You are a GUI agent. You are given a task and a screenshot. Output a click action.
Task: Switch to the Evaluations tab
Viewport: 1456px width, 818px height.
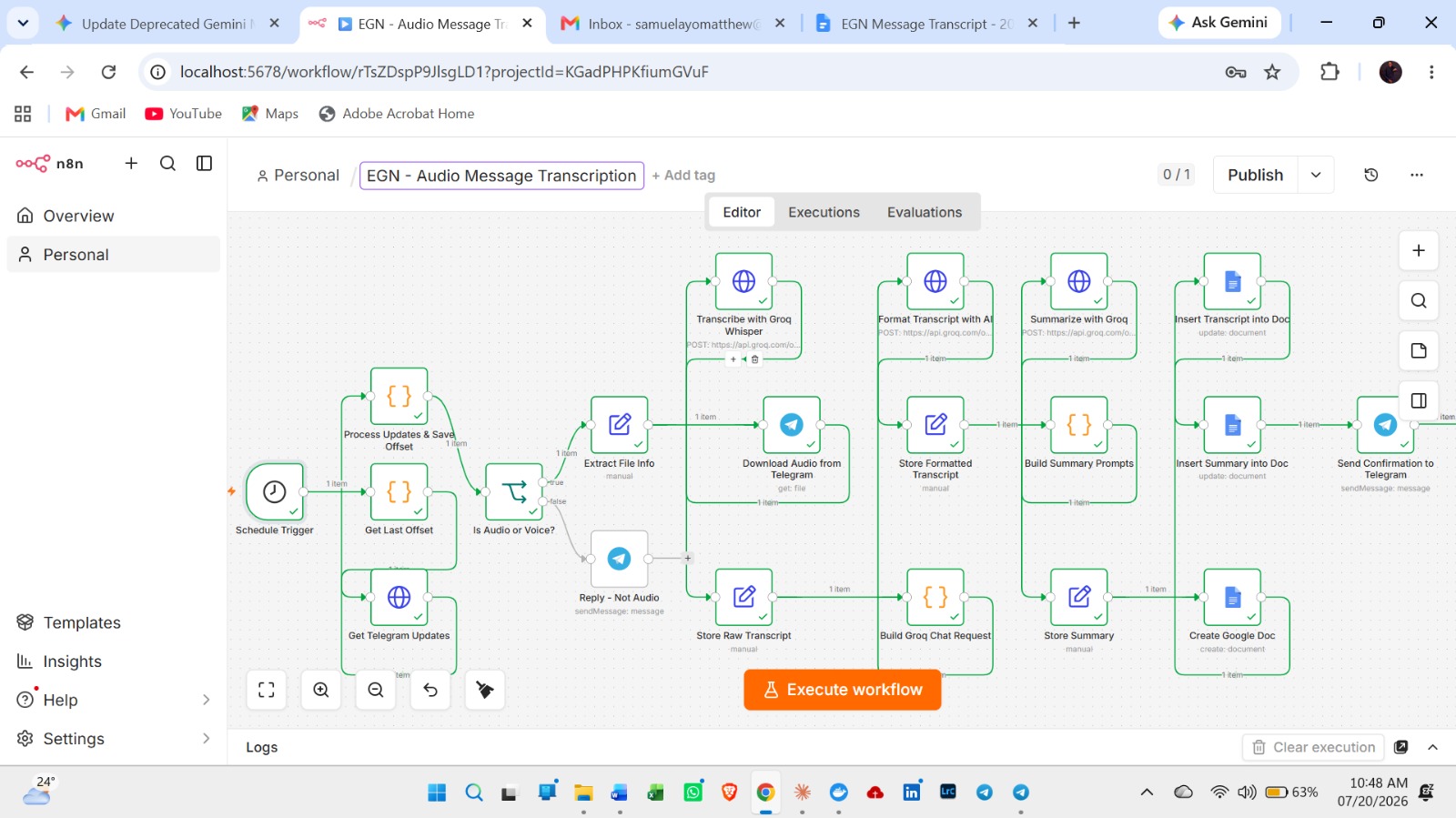pos(925,212)
